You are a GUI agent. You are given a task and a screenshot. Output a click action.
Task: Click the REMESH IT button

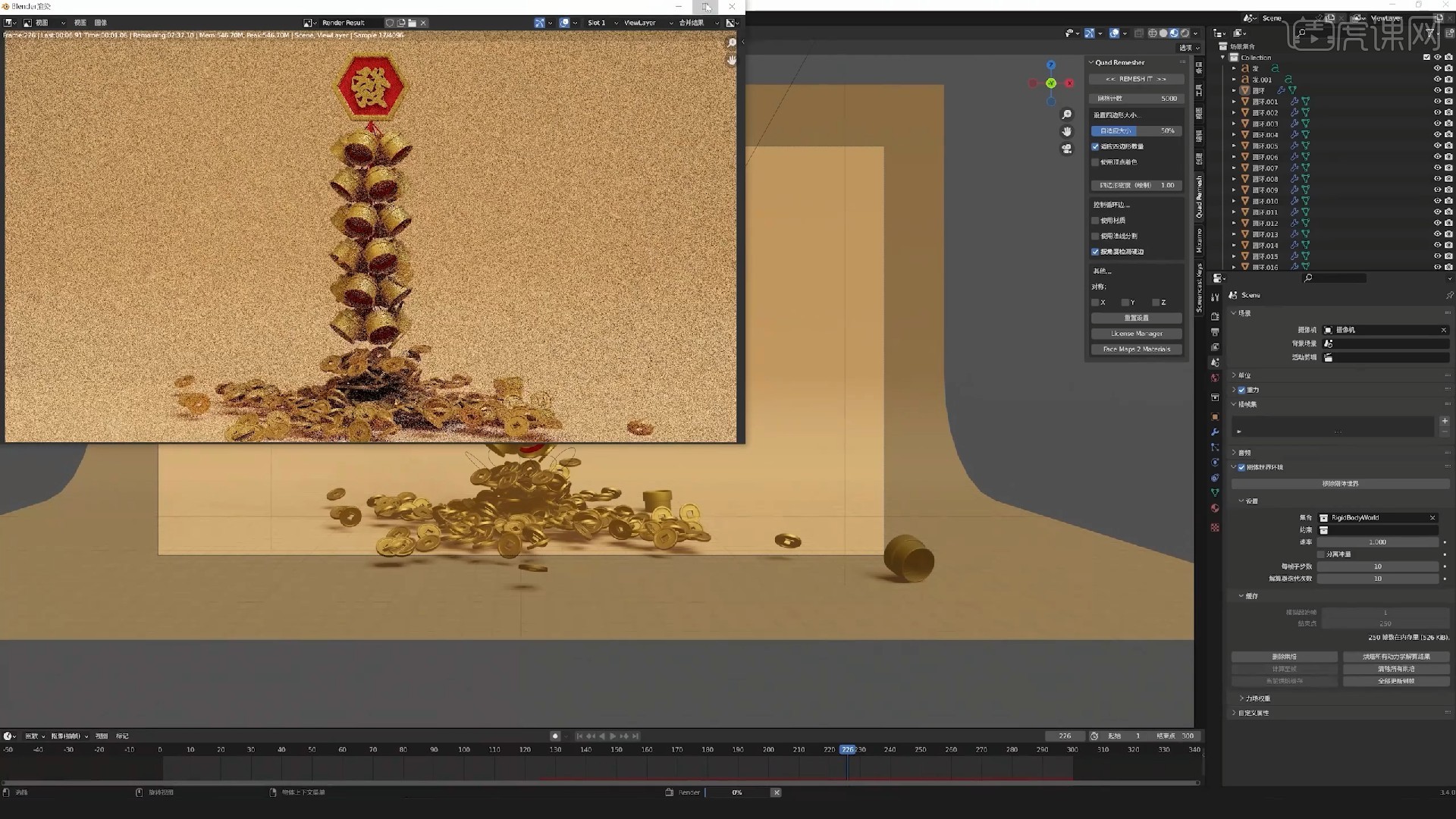pos(1136,79)
